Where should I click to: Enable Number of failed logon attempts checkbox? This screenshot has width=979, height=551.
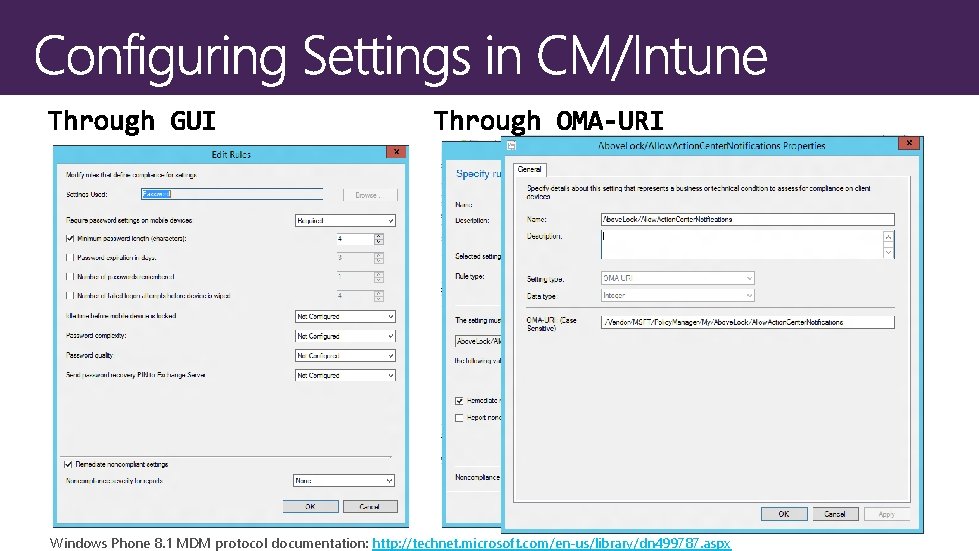(70, 296)
